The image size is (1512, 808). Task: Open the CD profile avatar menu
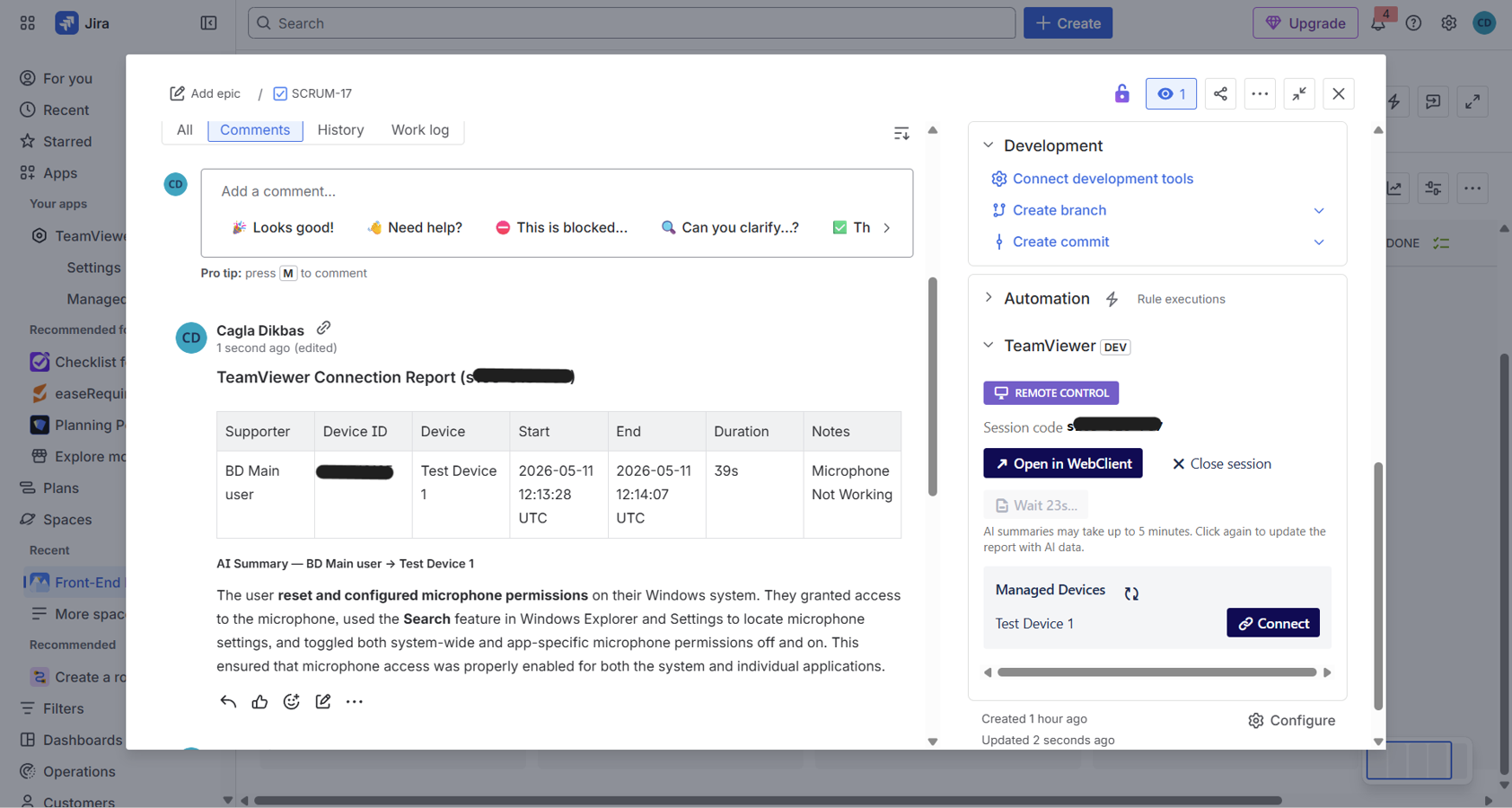[x=1484, y=23]
